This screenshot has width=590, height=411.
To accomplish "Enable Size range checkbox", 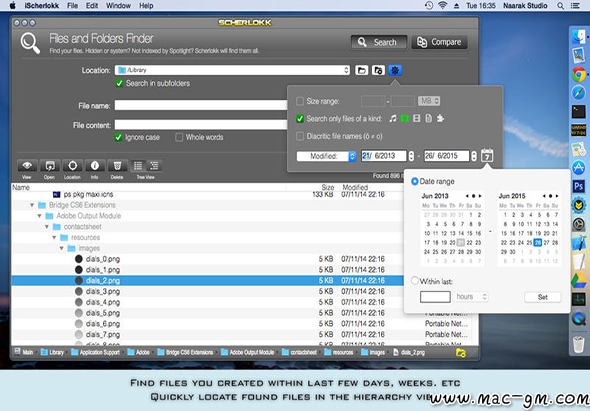I will pyautogui.click(x=300, y=101).
